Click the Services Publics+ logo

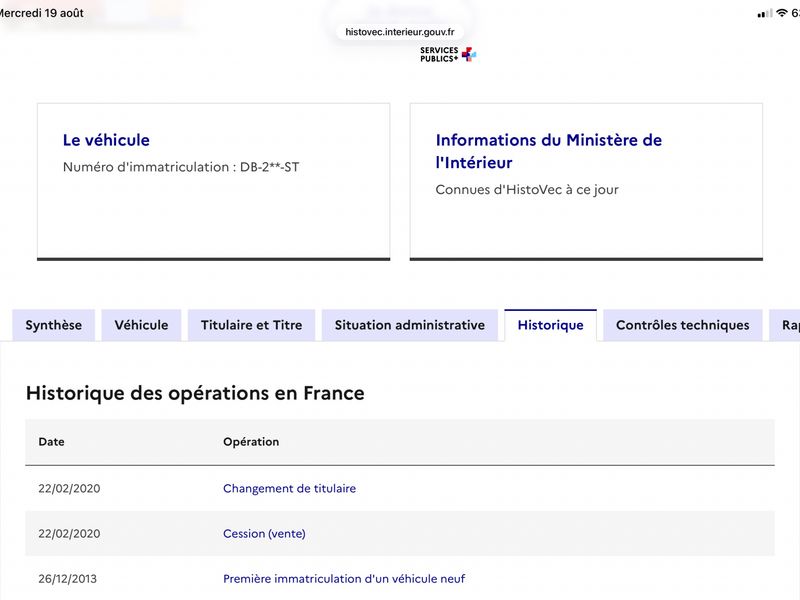click(x=448, y=54)
